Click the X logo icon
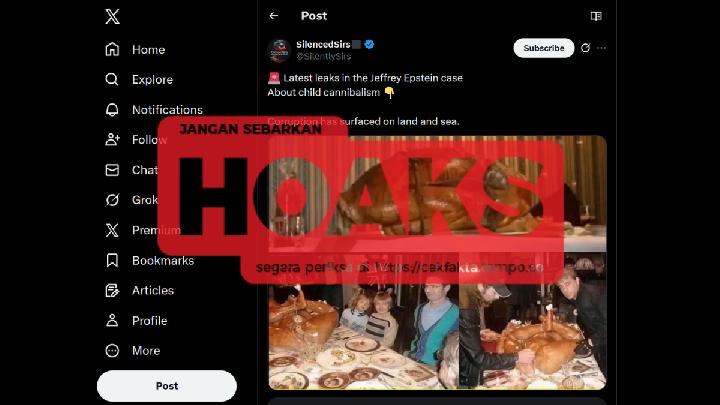Image resolution: width=720 pixels, height=405 pixels. coord(112,17)
